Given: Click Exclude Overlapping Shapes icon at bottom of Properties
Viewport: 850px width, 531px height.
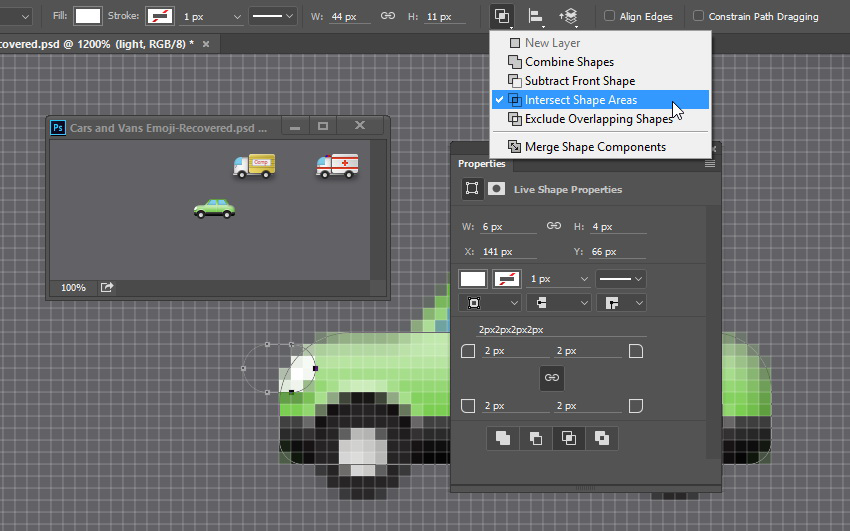Looking at the screenshot, I should [x=602, y=438].
